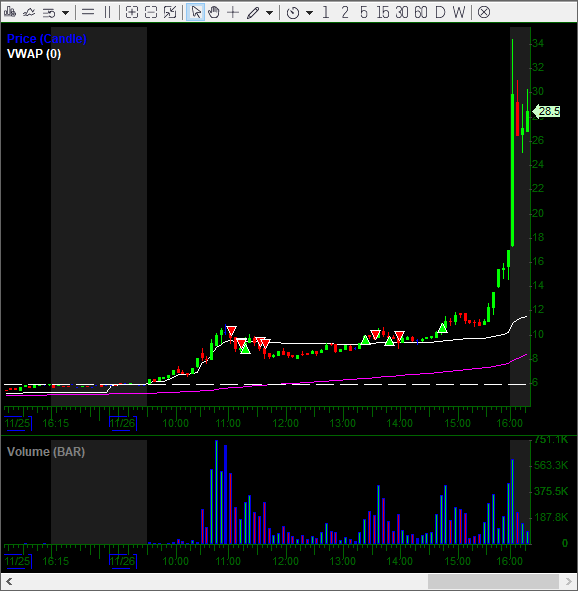Screen dimensions: 578x591
Task: Expand the time period dropdown arrow
Action: 309,13
